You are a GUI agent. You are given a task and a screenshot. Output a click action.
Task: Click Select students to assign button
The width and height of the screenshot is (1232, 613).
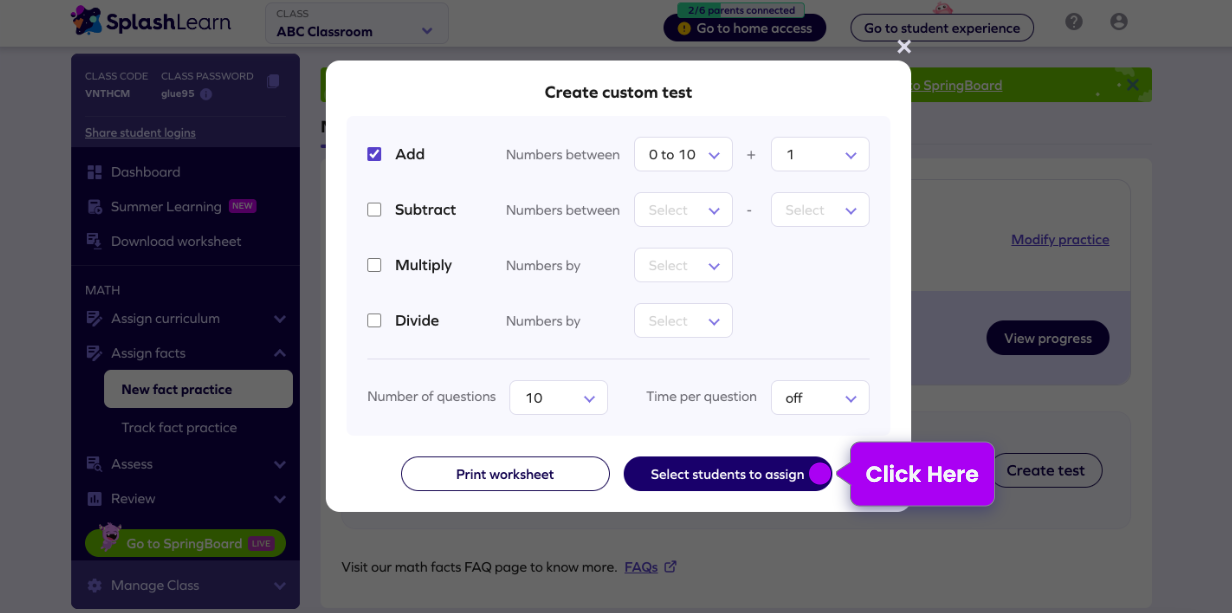tap(727, 474)
